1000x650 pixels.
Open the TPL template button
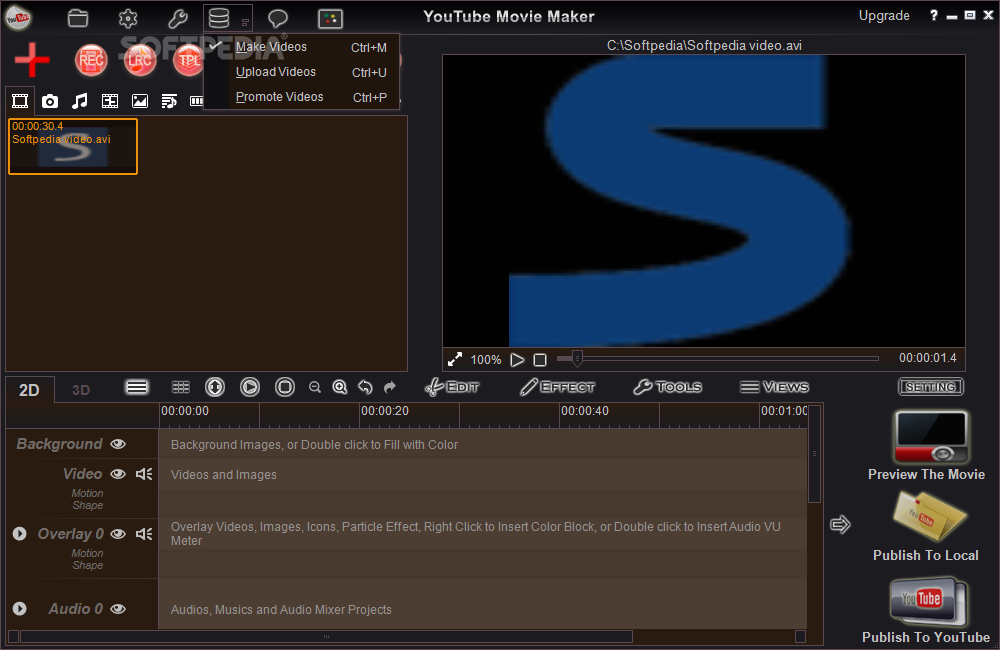[x=189, y=61]
